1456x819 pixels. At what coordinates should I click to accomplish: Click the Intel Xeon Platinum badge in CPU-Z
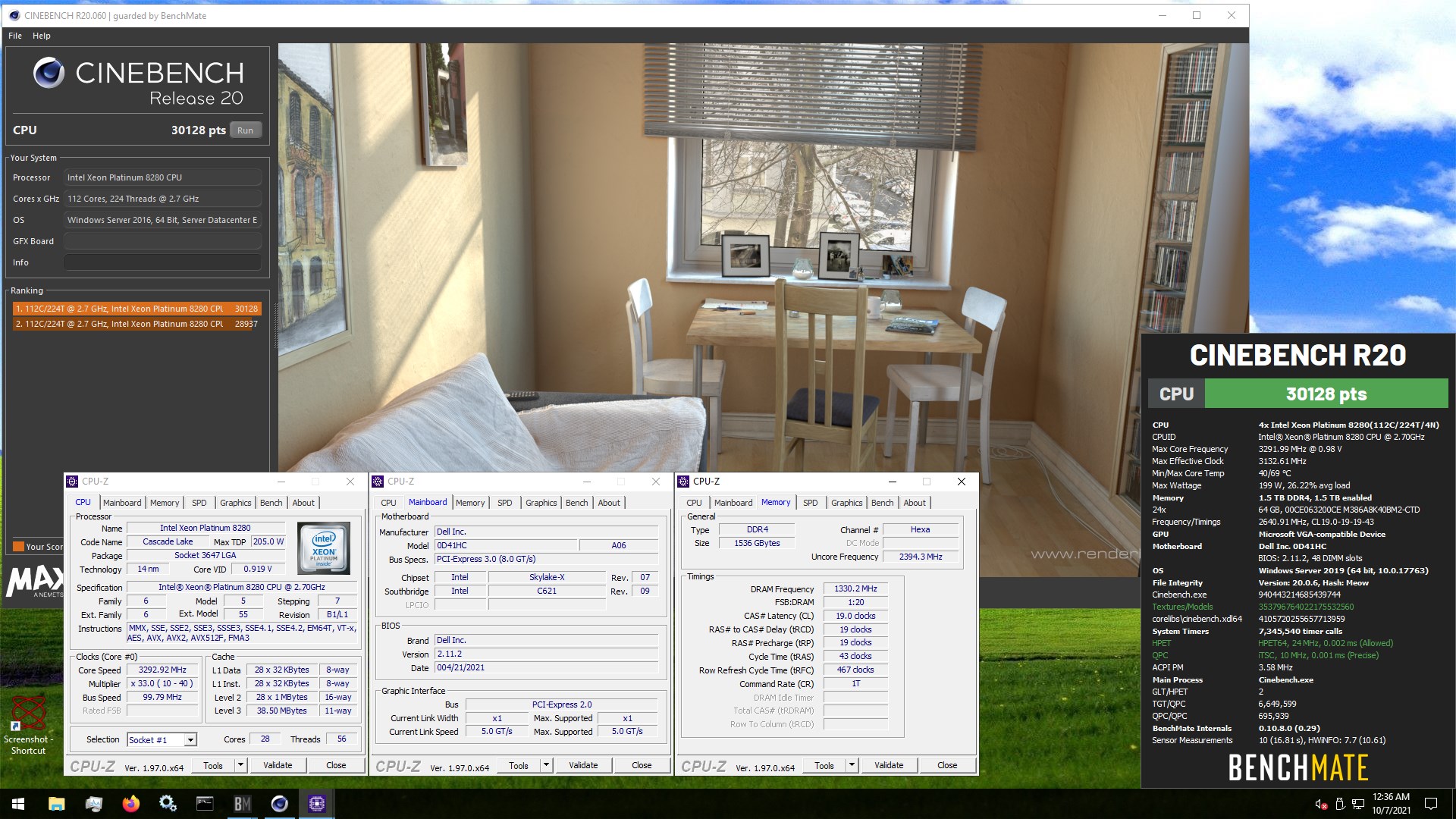[324, 548]
